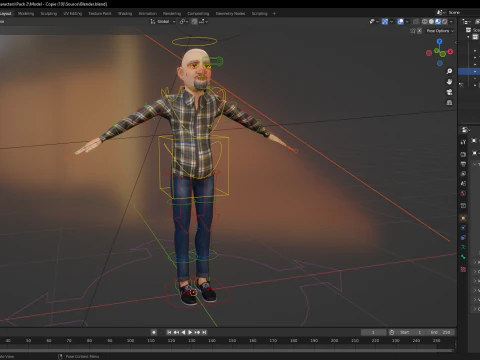This screenshot has height=360, width=480.
Task: Jump to previous keyframe
Action: pyautogui.click(x=176, y=332)
